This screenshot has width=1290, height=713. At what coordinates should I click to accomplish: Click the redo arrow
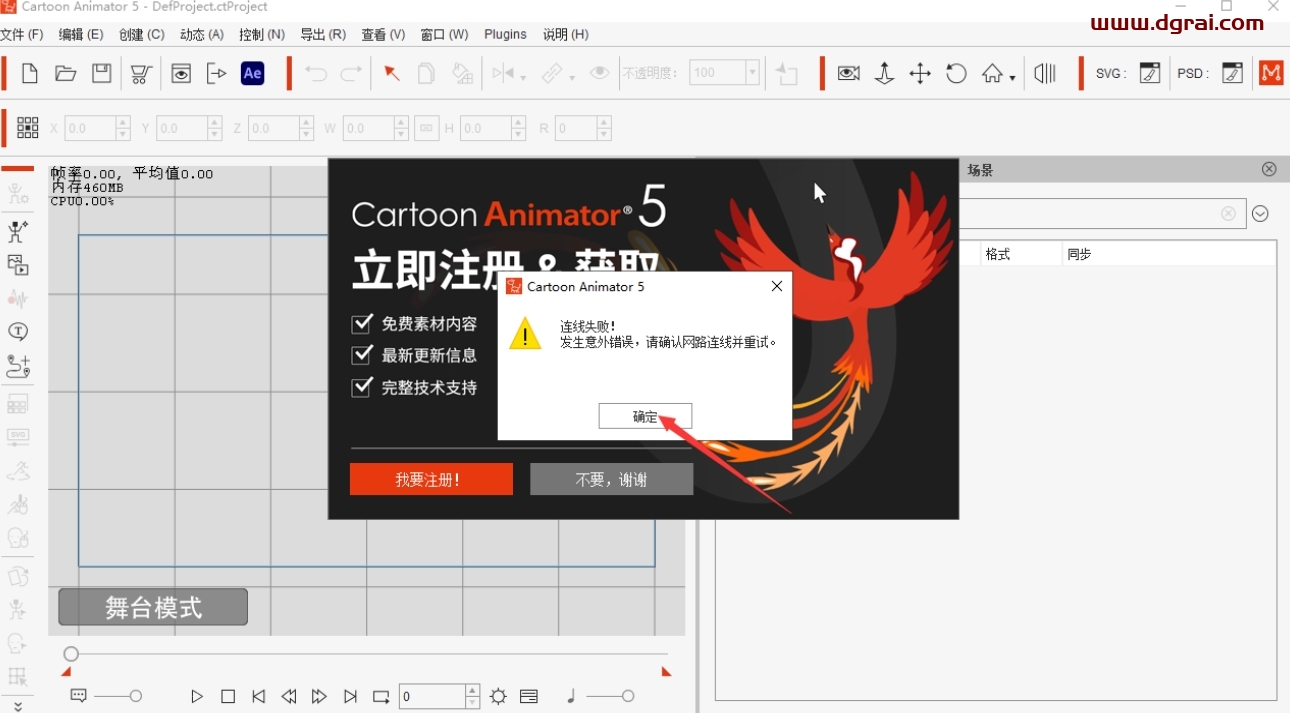click(x=351, y=73)
